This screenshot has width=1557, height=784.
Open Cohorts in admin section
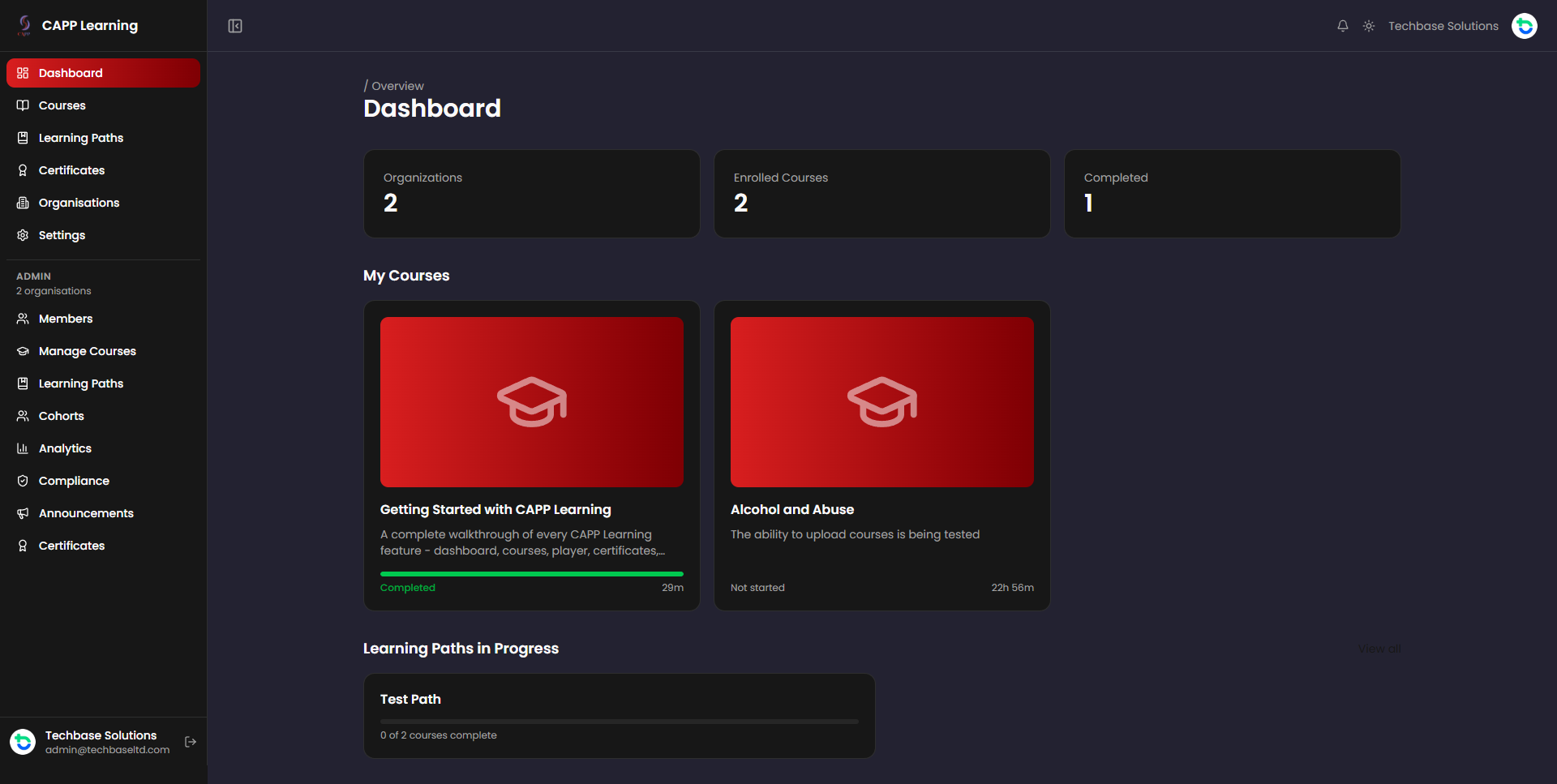(103, 416)
